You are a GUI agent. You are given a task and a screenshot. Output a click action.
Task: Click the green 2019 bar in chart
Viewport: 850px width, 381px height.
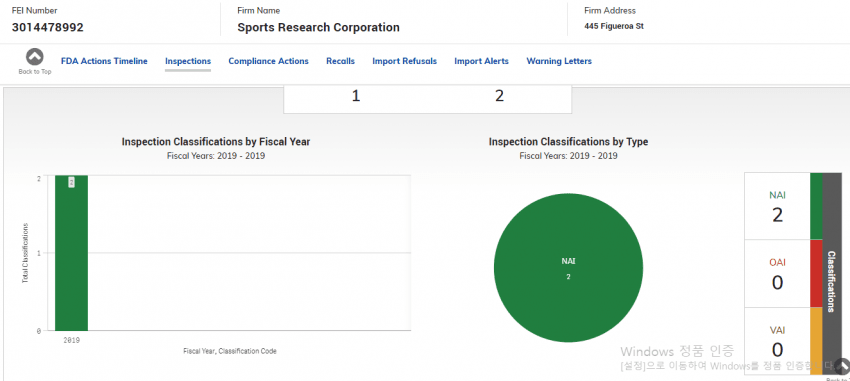tap(72, 253)
